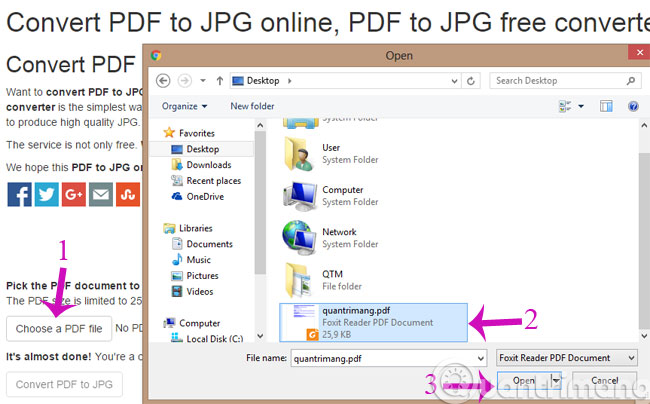Viewport: 650px width, 404px height.
Task: Expand the address bar path dropdown
Action: pos(454,81)
